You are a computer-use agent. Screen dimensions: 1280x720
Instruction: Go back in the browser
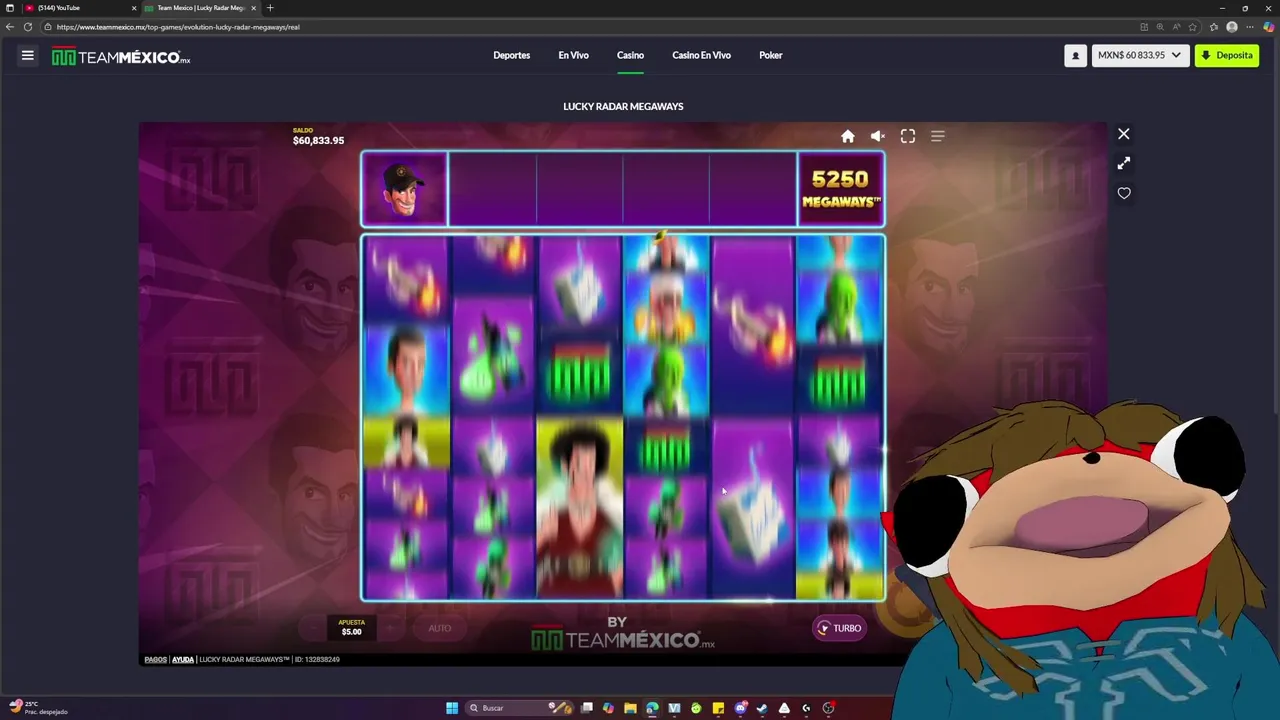10,27
